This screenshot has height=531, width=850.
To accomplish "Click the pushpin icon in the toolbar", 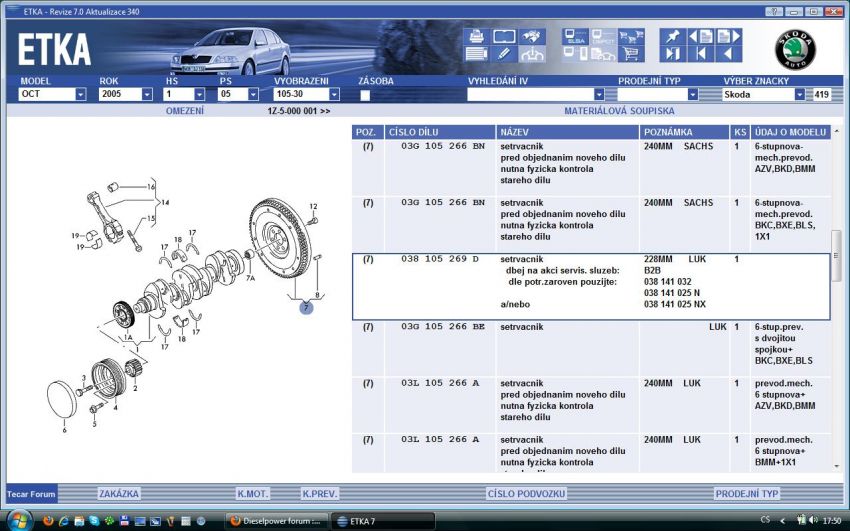I will [671, 37].
